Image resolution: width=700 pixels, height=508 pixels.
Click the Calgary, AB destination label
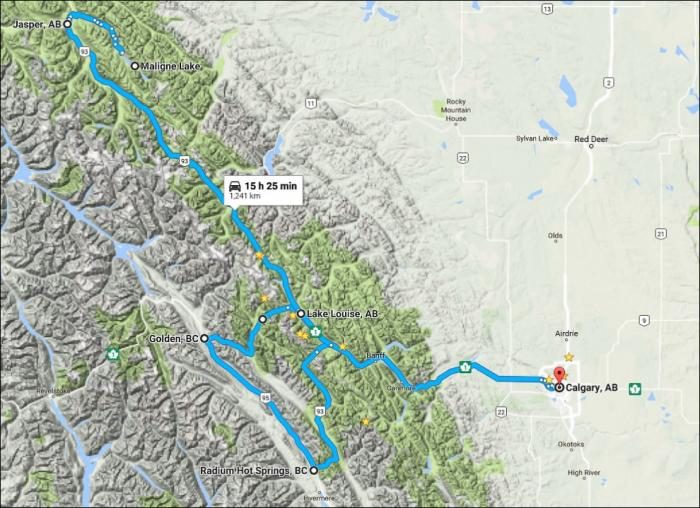[592, 387]
